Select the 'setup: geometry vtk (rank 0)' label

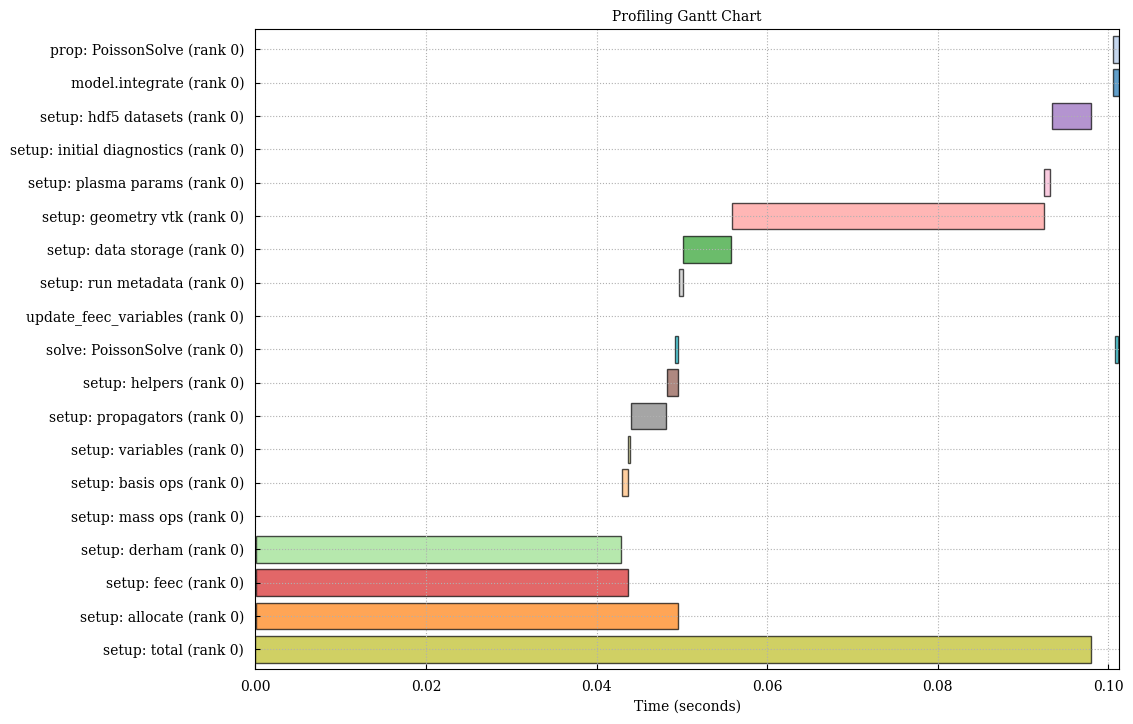tap(143, 217)
